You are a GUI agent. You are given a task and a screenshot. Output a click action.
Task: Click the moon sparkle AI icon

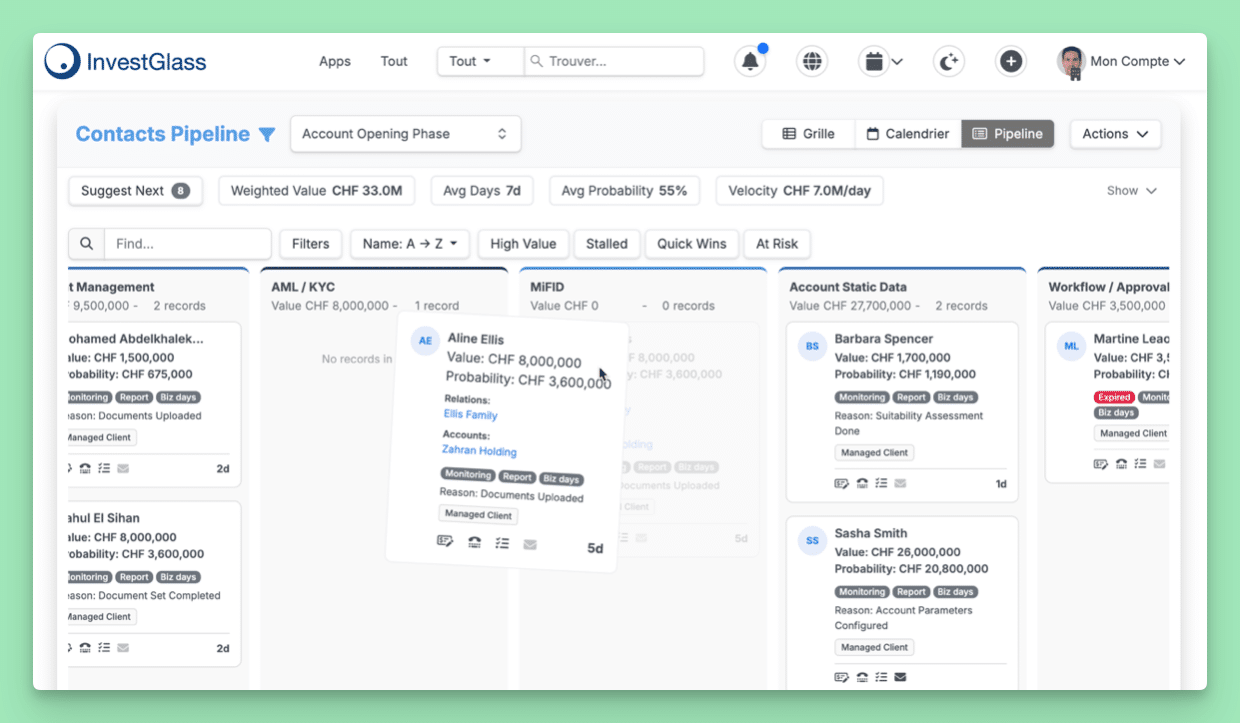(949, 61)
